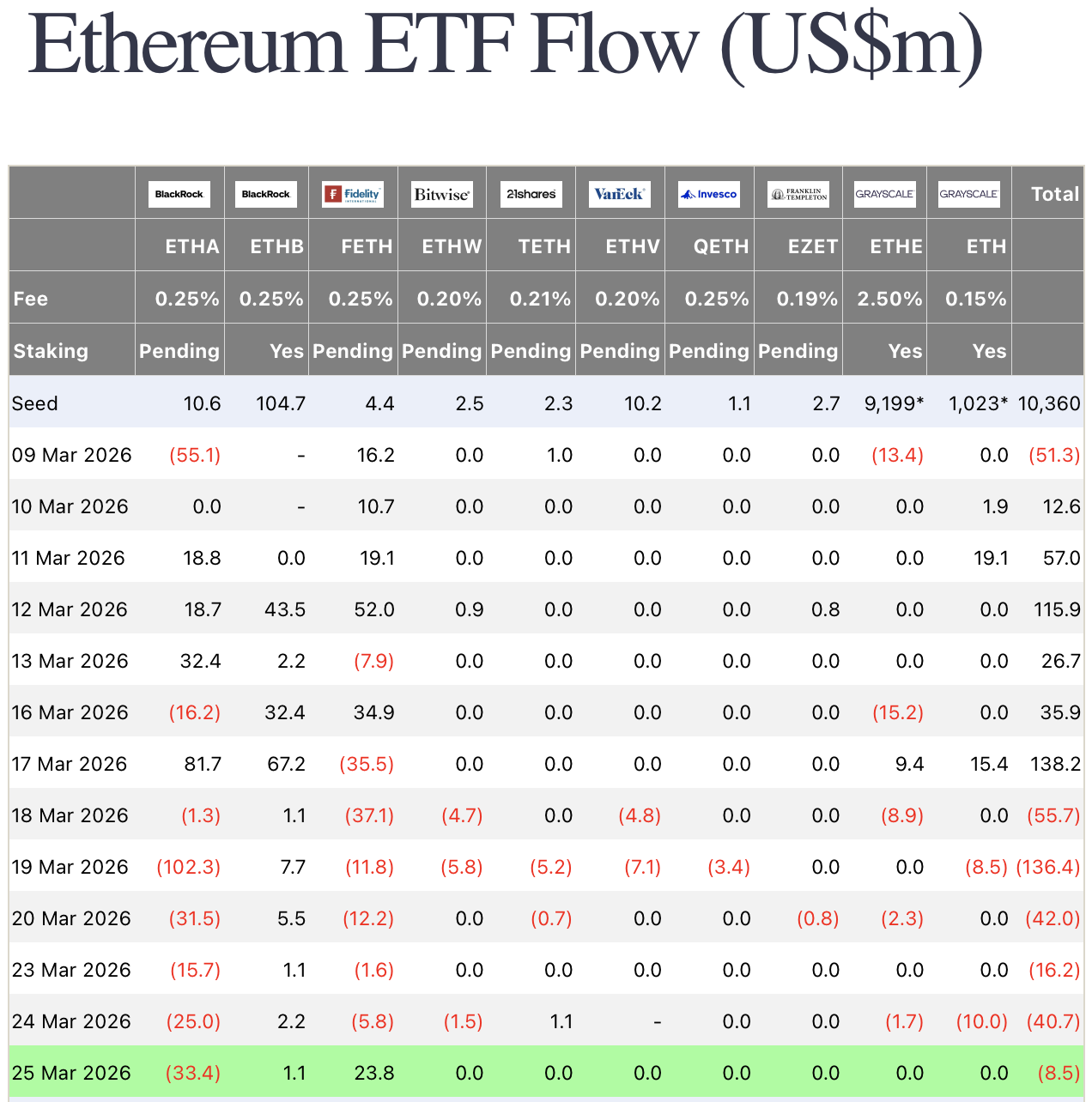Viewport: 1092px width, 1102px height.
Task: Select the Invesco logo
Action: coord(709,194)
